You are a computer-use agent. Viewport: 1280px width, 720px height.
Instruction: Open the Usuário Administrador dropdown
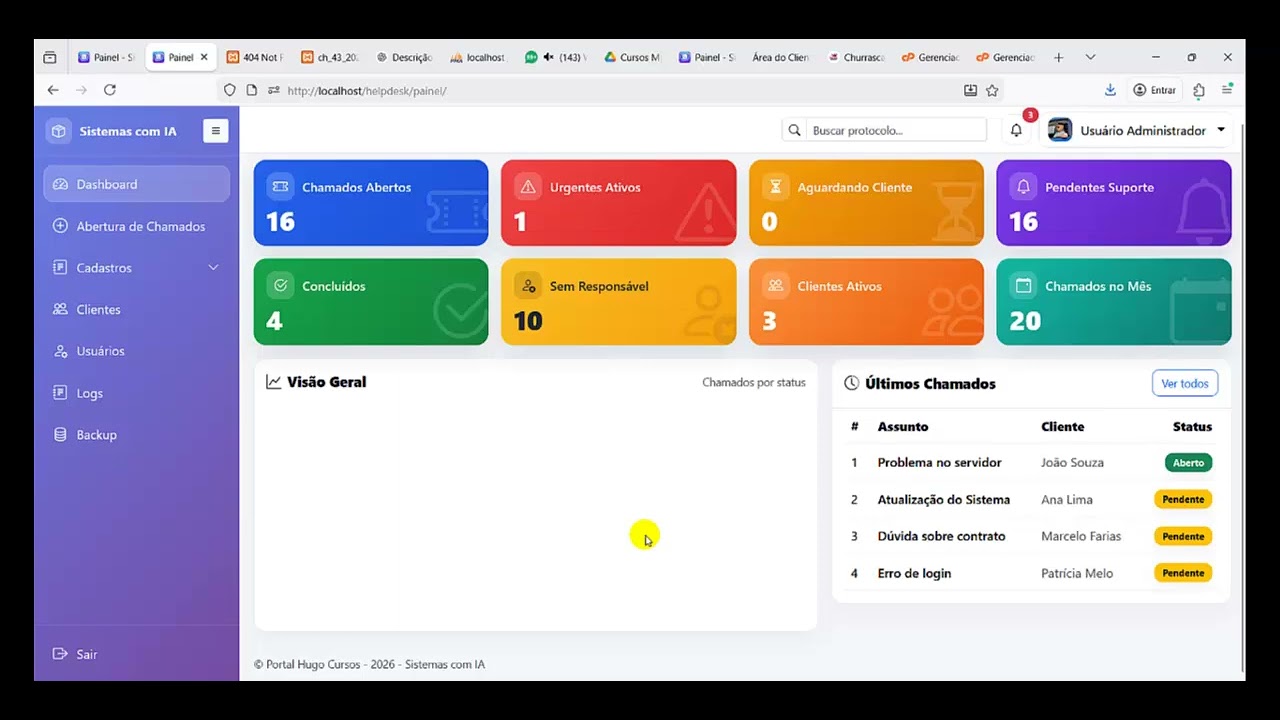tap(1138, 130)
